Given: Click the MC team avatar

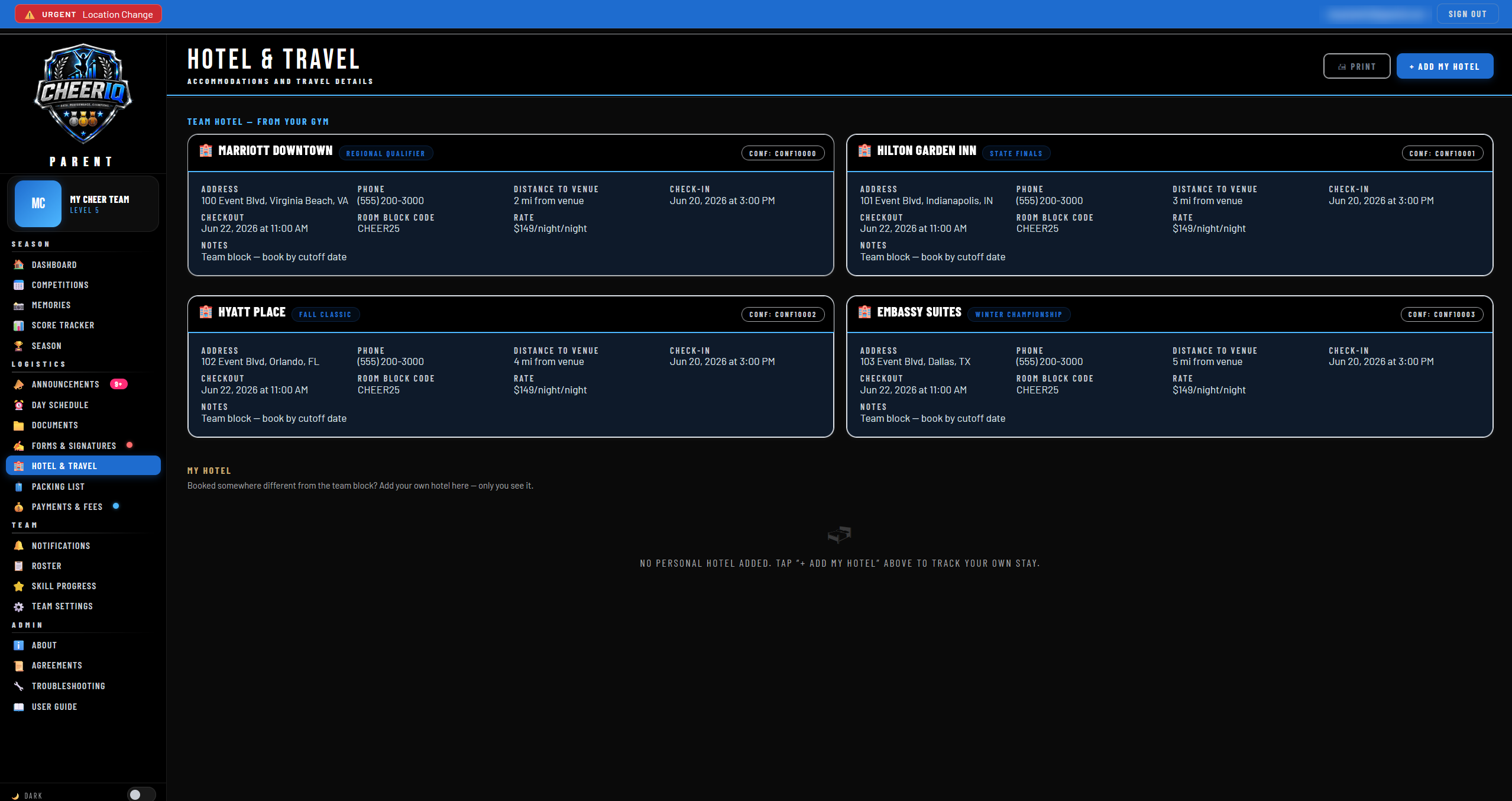Looking at the screenshot, I should click(x=38, y=204).
